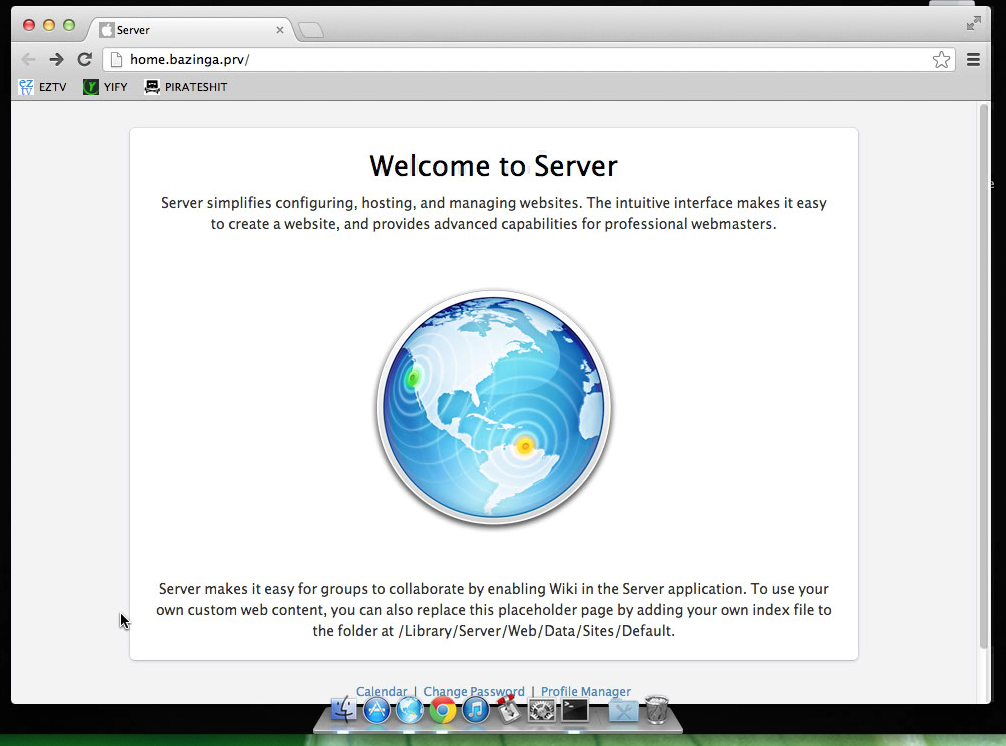Open the Calendar link
This screenshot has height=746, width=1006.
382,691
